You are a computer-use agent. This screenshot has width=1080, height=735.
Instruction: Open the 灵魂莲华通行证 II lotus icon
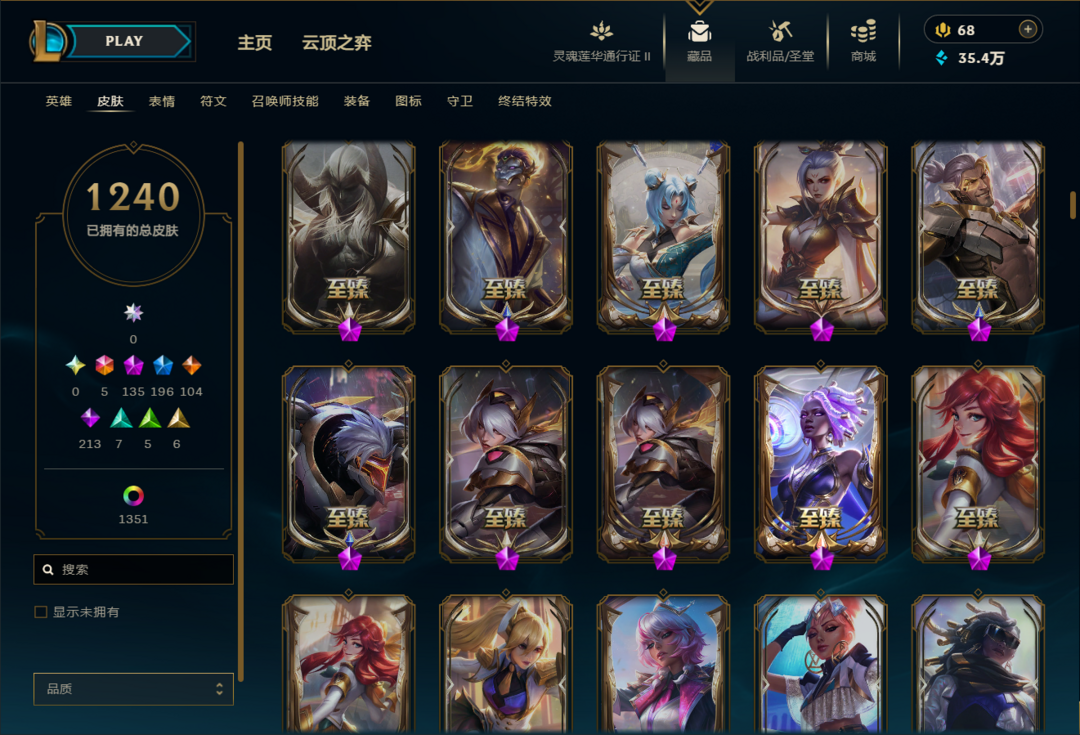click(x=601, y=31)
